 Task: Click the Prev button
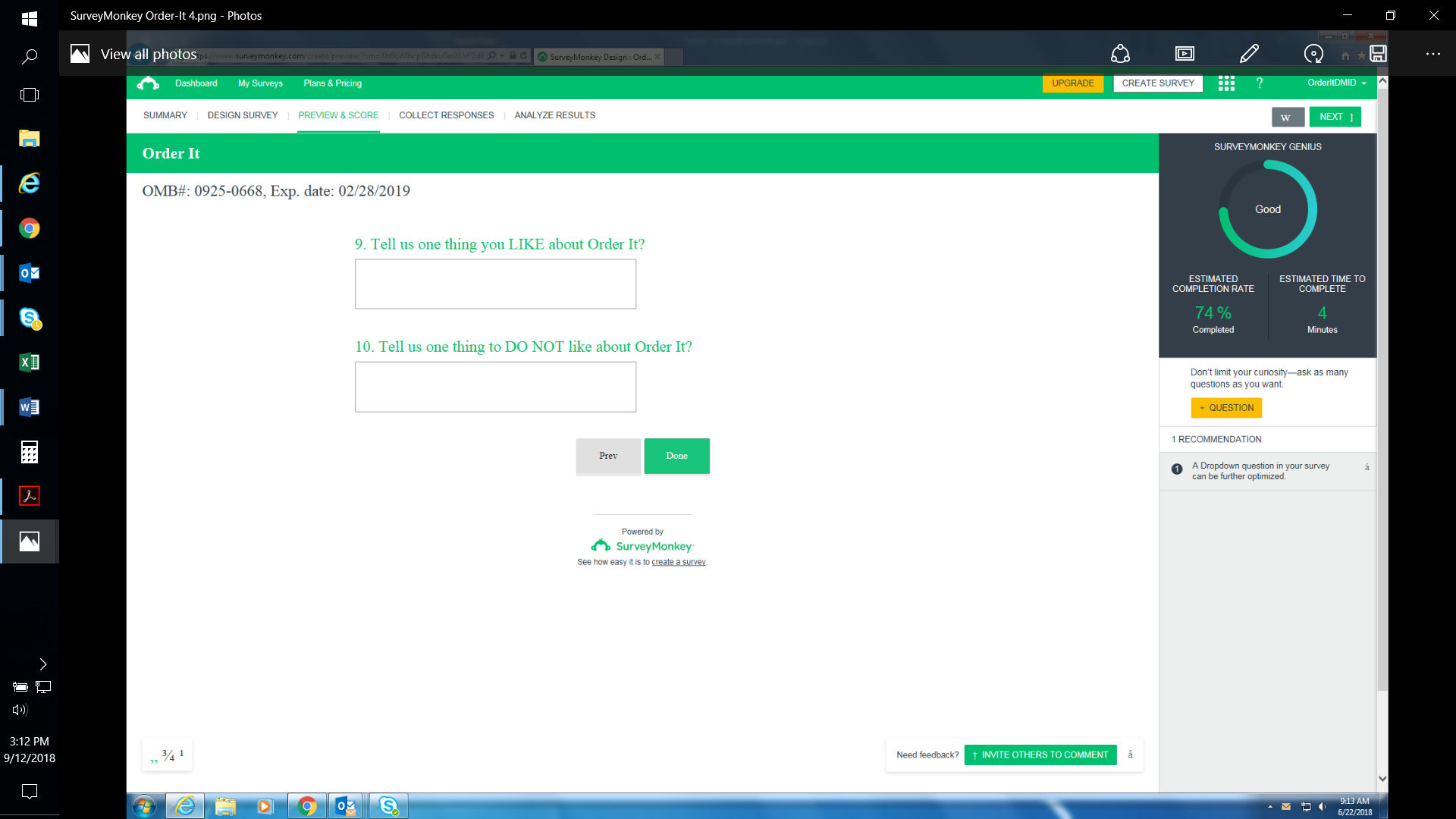pos(608,456)
